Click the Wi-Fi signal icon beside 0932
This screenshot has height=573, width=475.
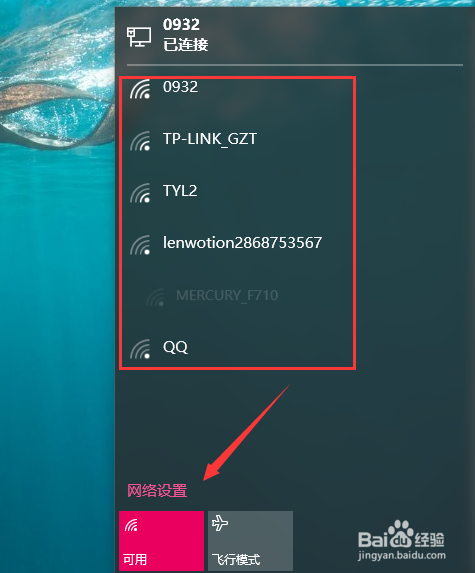140,90
